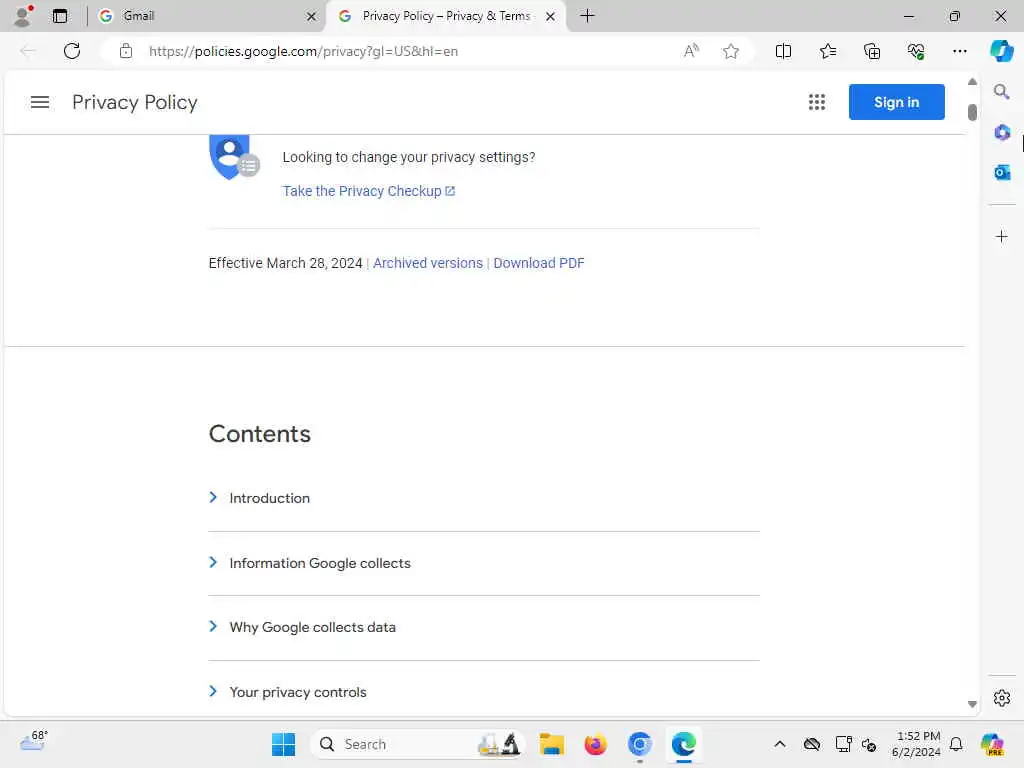Open Edge Settings and more menu
Screen dimensions: 1024x768
coord(959,51)
